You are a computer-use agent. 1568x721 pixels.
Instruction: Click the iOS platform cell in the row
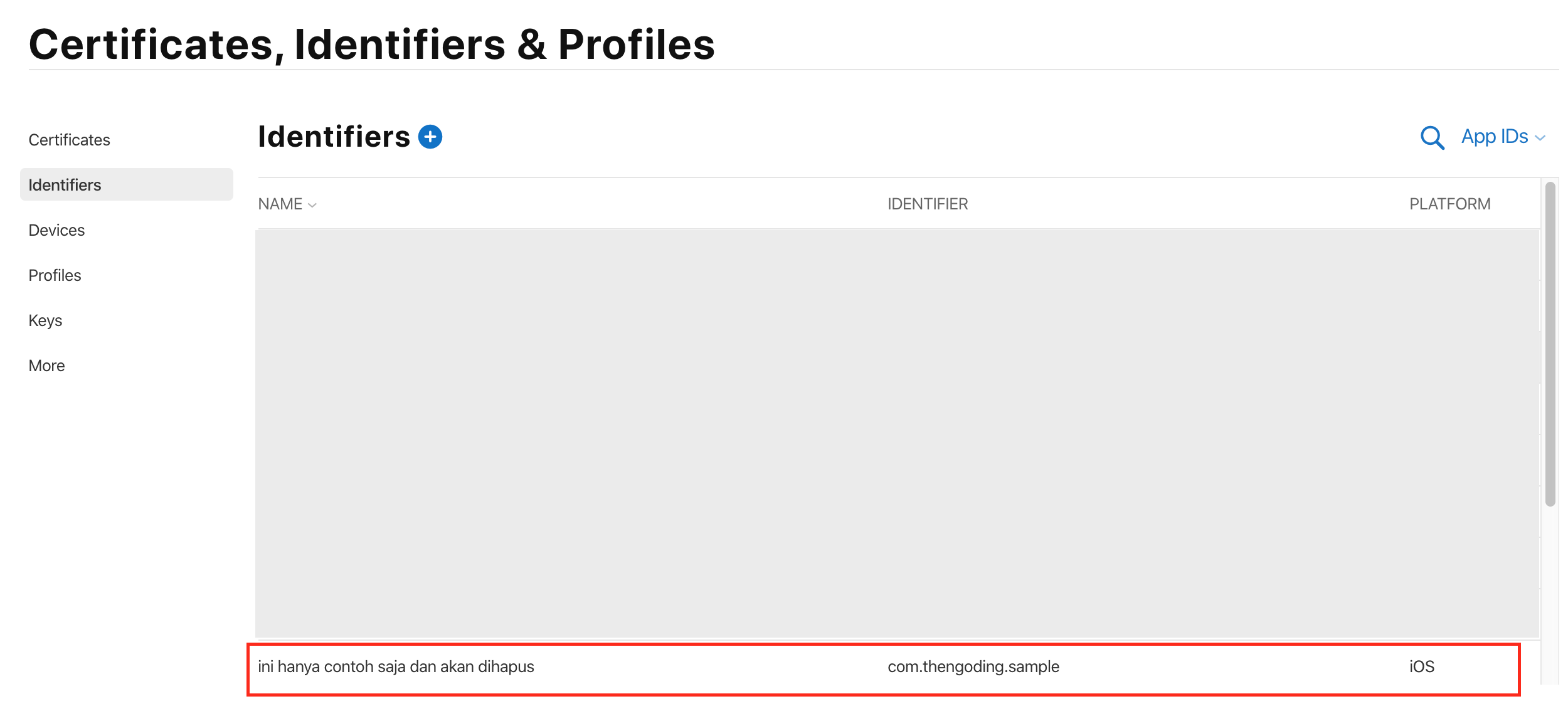click(1422, 666)
